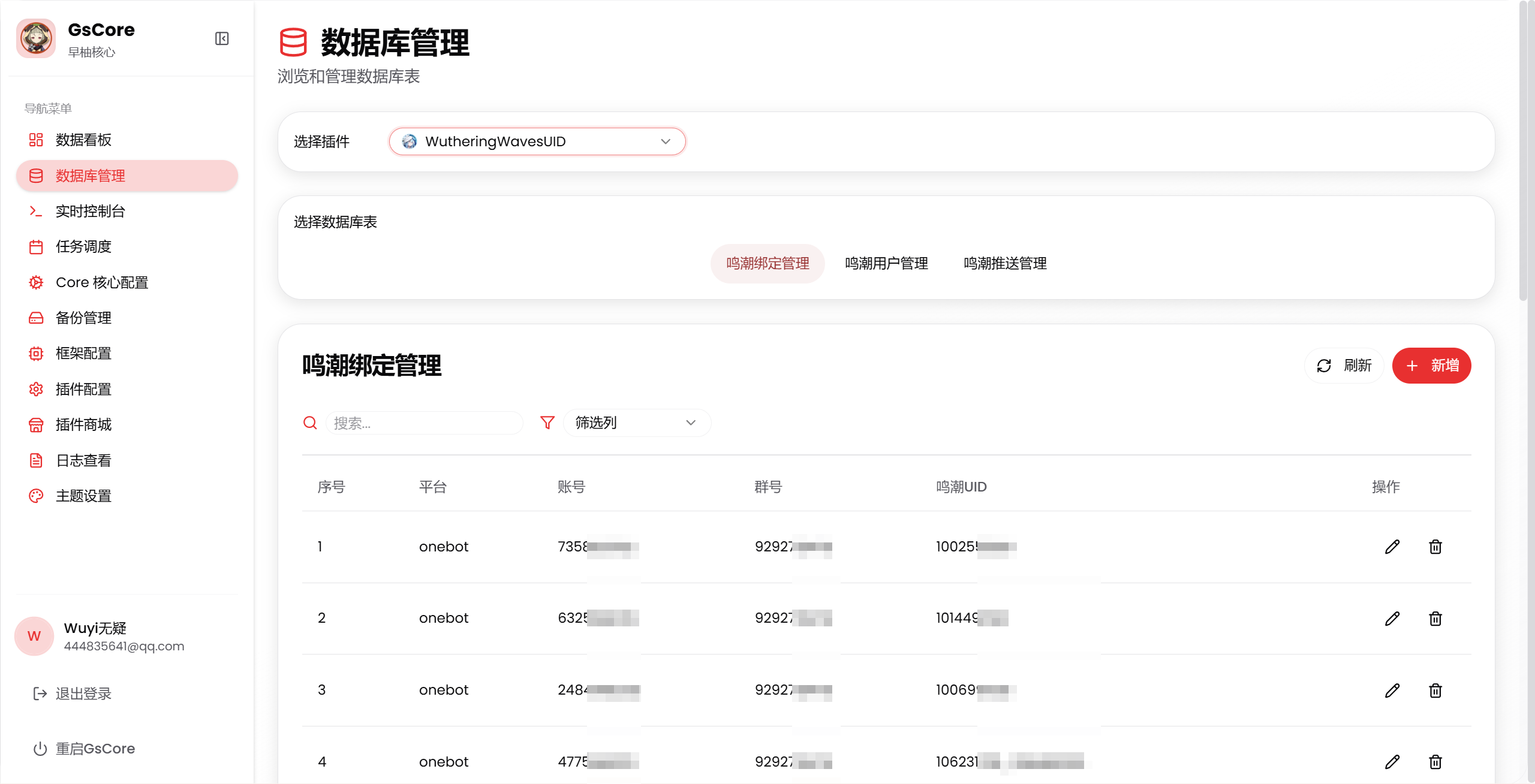Click the pencil edit icon for row 3
This screenshot has height=784, width=1535.
[x=1392, y=690]
